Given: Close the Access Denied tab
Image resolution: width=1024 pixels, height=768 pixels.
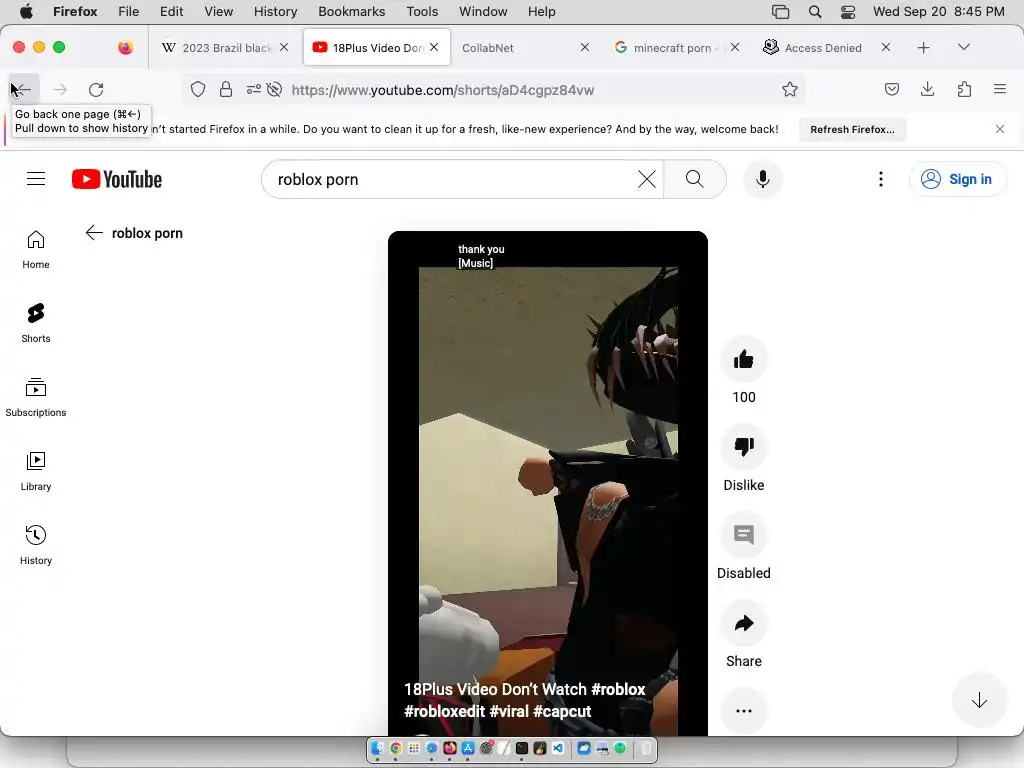Looking at the screenshot, I should coord(886,47).
